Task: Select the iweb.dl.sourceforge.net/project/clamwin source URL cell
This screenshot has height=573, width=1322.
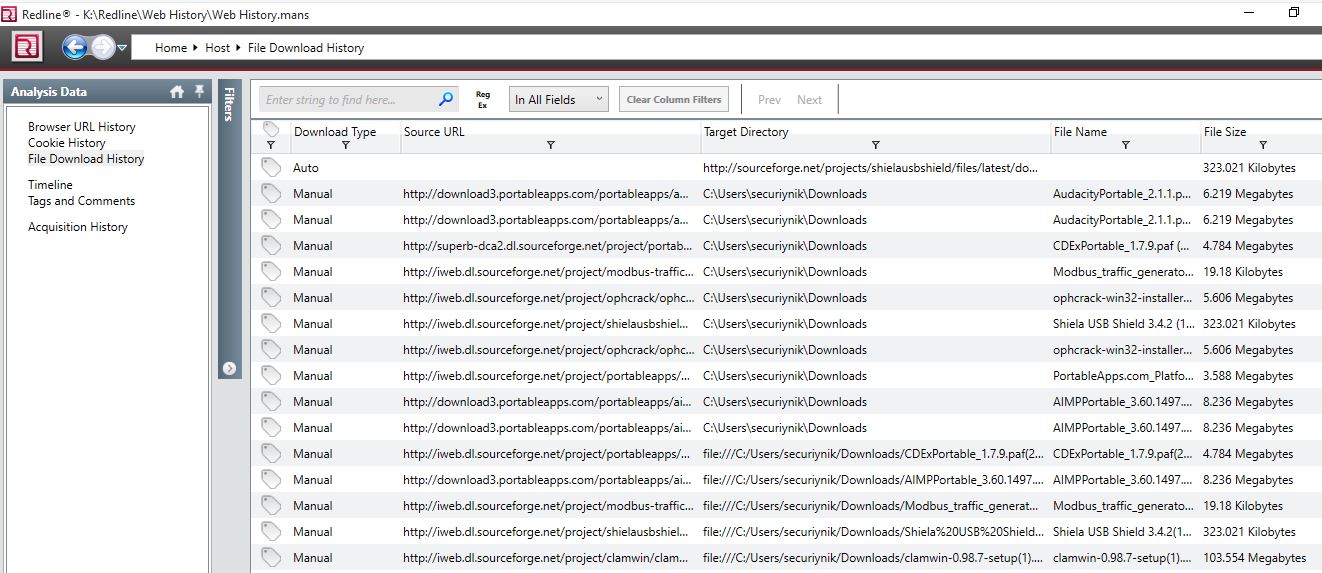Action: tap(546, 558)
